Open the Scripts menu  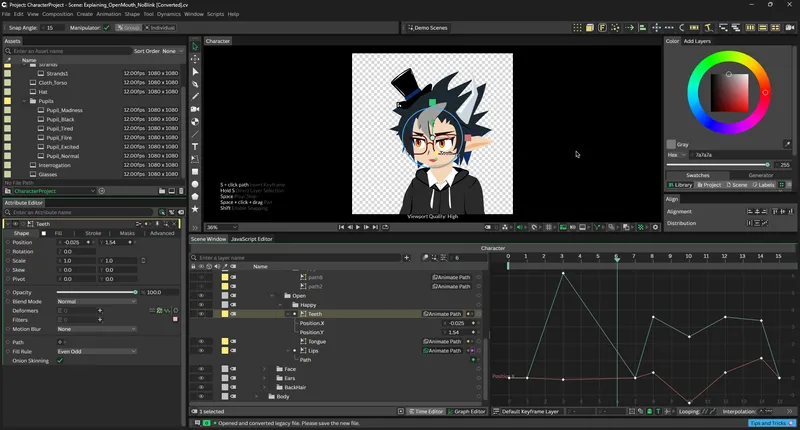(x=215, y=14)
